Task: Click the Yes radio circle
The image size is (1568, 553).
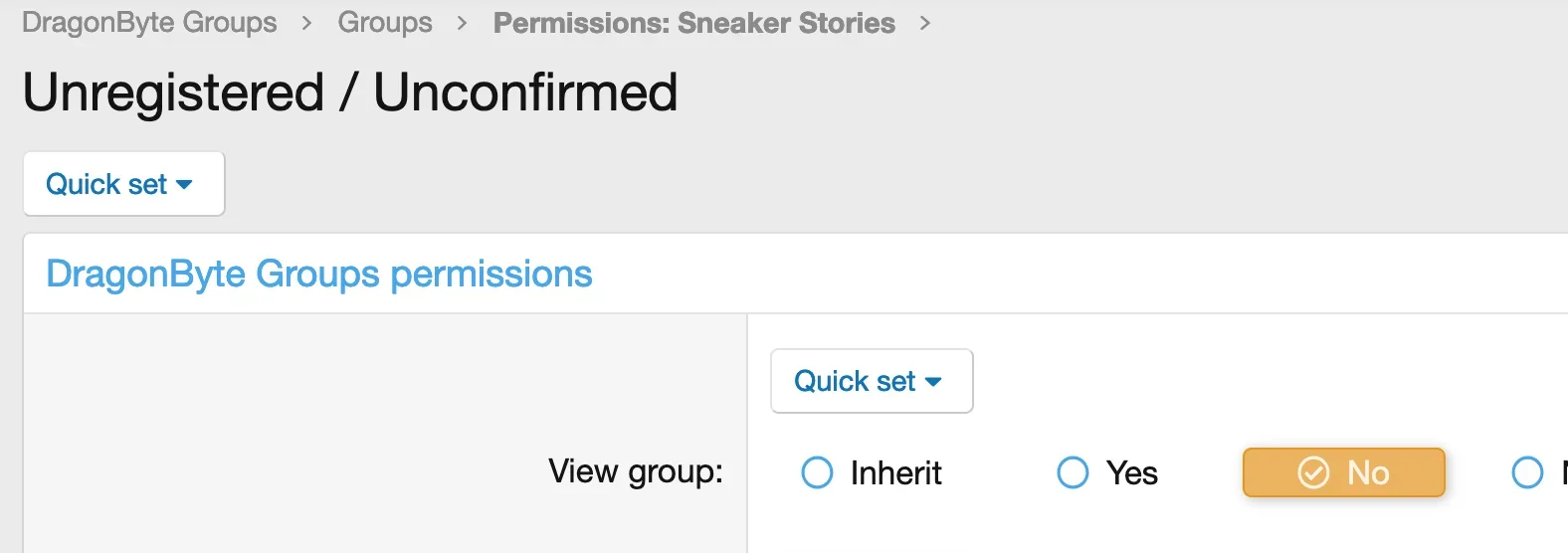Action: click(x=1073, y=472)
